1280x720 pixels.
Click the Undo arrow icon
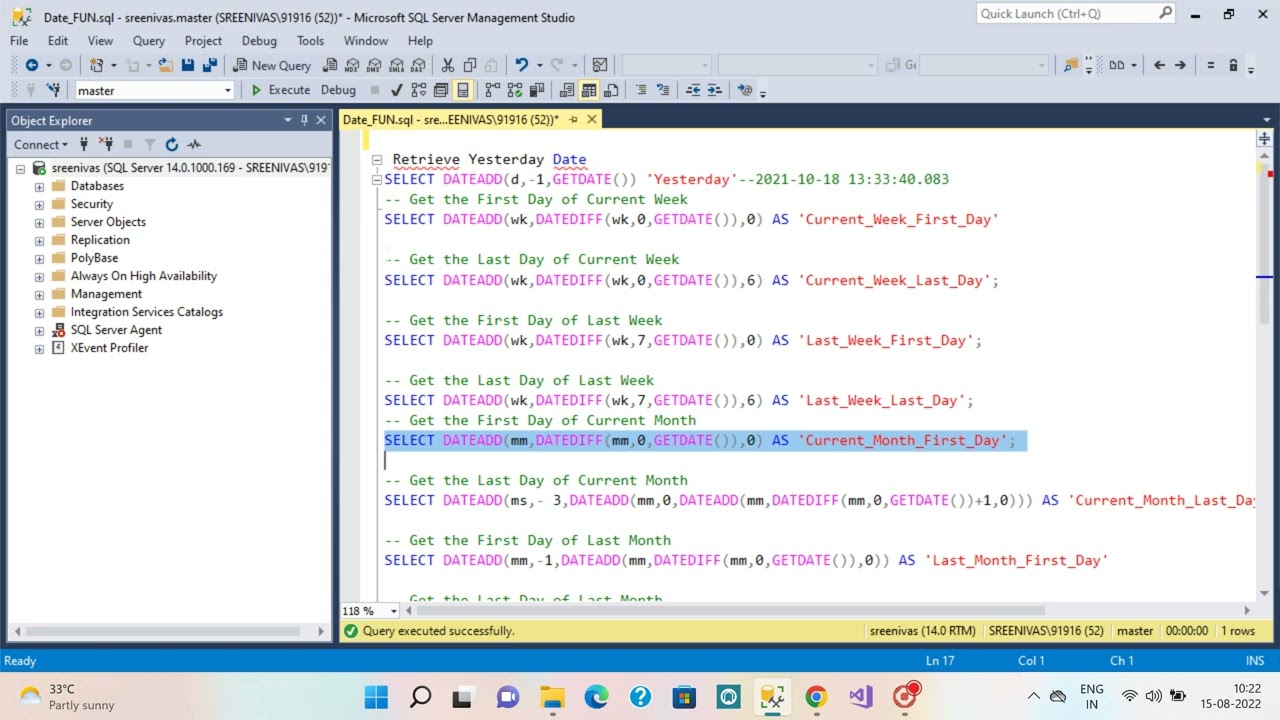(x=521, y=65)
